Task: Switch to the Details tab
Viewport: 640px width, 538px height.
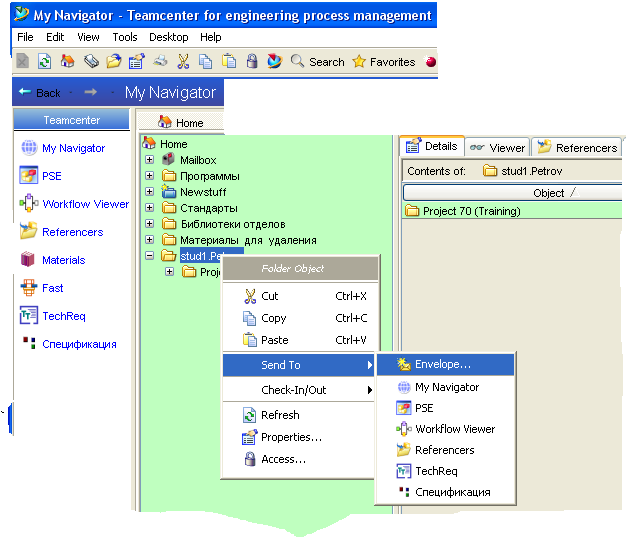Action: point(432,146)
